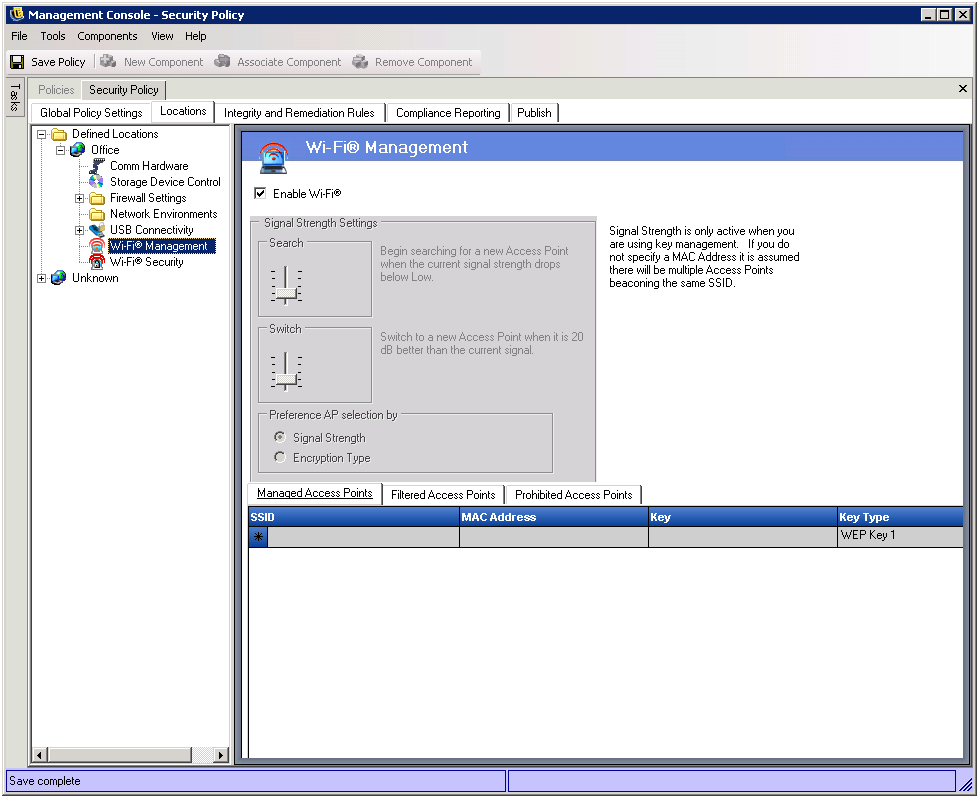
Task: Switch to the Filtered Access Points tab
Action: click(443, 495)
